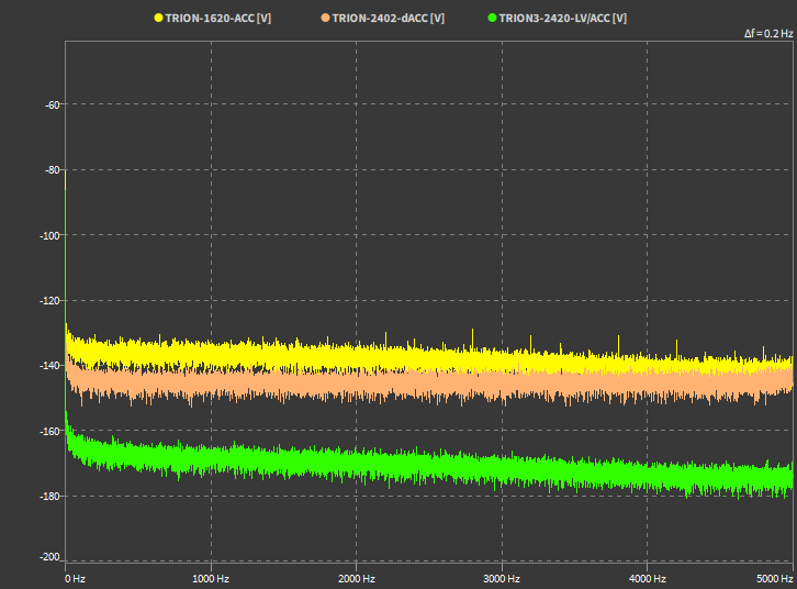Click the 1000 Hz x-axis label
This screenshot has width=797, height=589.
pyautogui.click(x=211, y=579)
